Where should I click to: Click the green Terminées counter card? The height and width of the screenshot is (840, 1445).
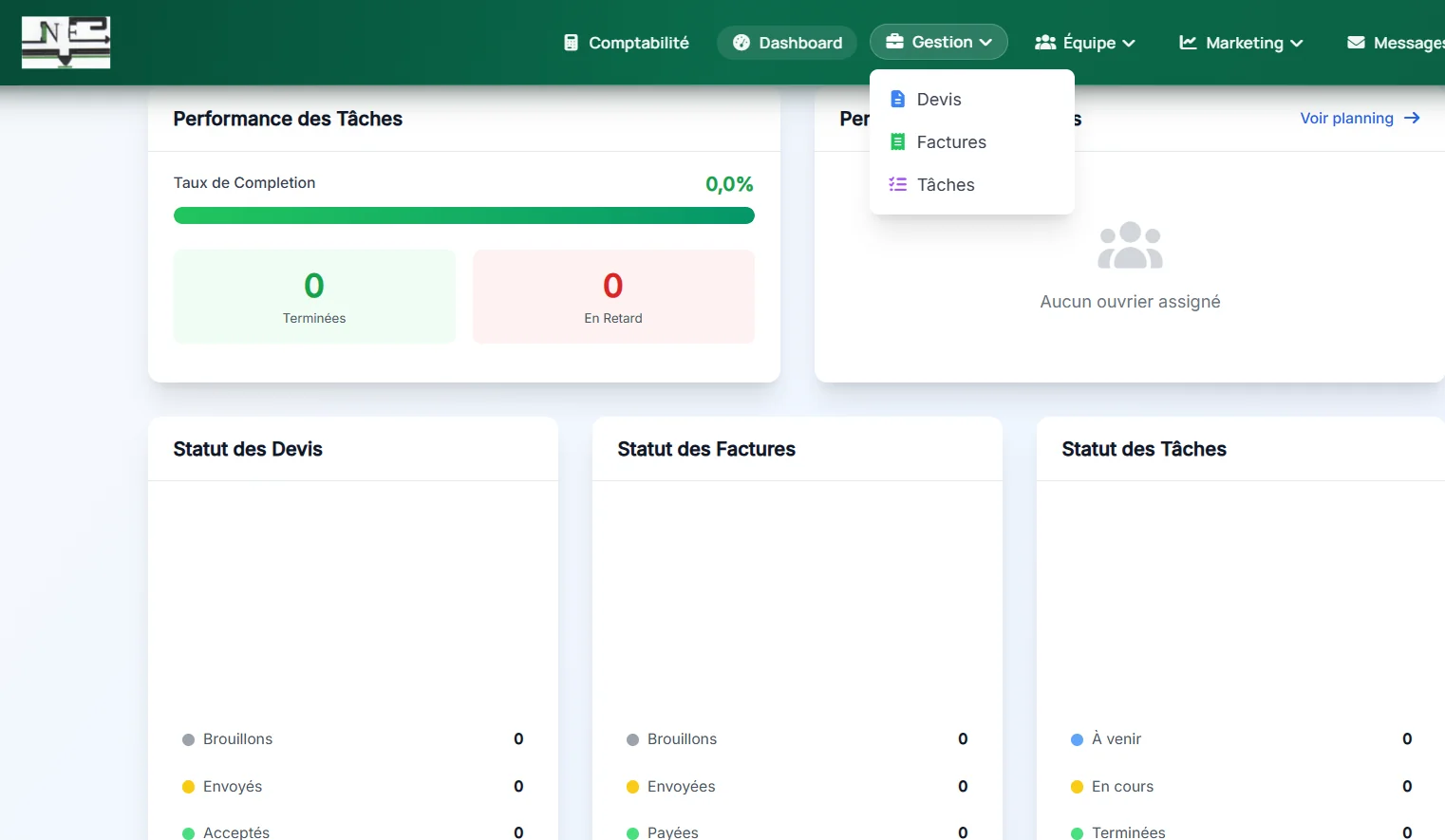click(x=314, y=296)
